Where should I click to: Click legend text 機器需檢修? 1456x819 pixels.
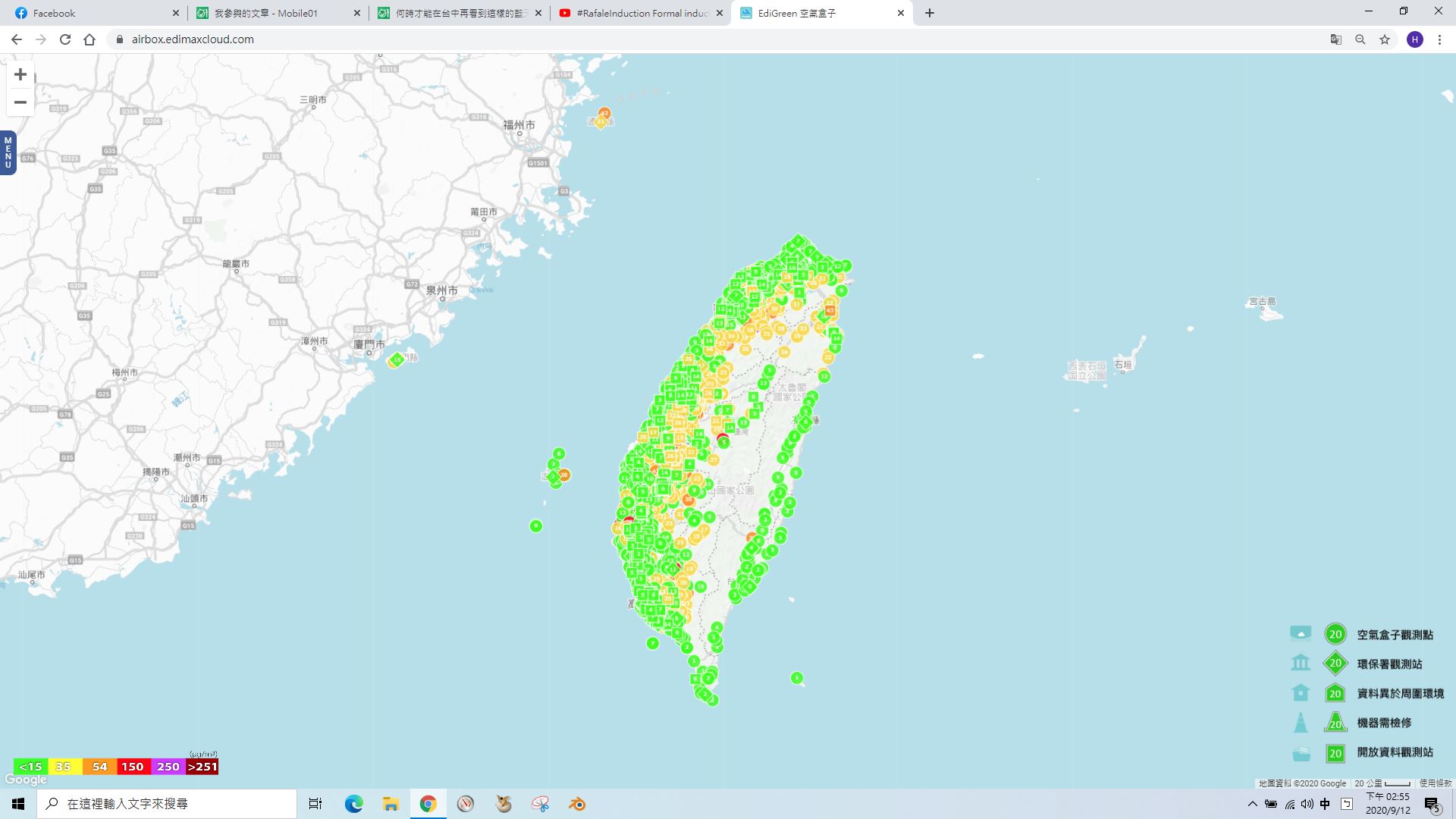coord(1384,723)
